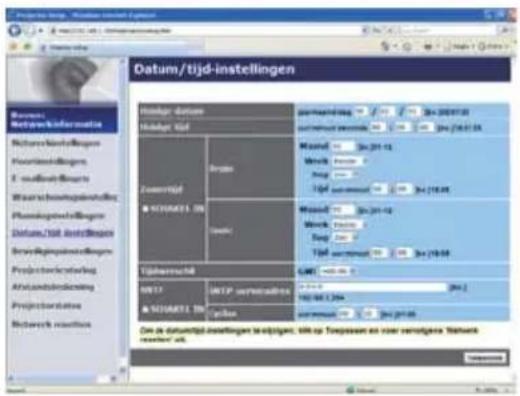This screenshot has height=396, width=520.
Task: Open Netwerkinstellingen in the sidebar
Action: coord(56,143)
